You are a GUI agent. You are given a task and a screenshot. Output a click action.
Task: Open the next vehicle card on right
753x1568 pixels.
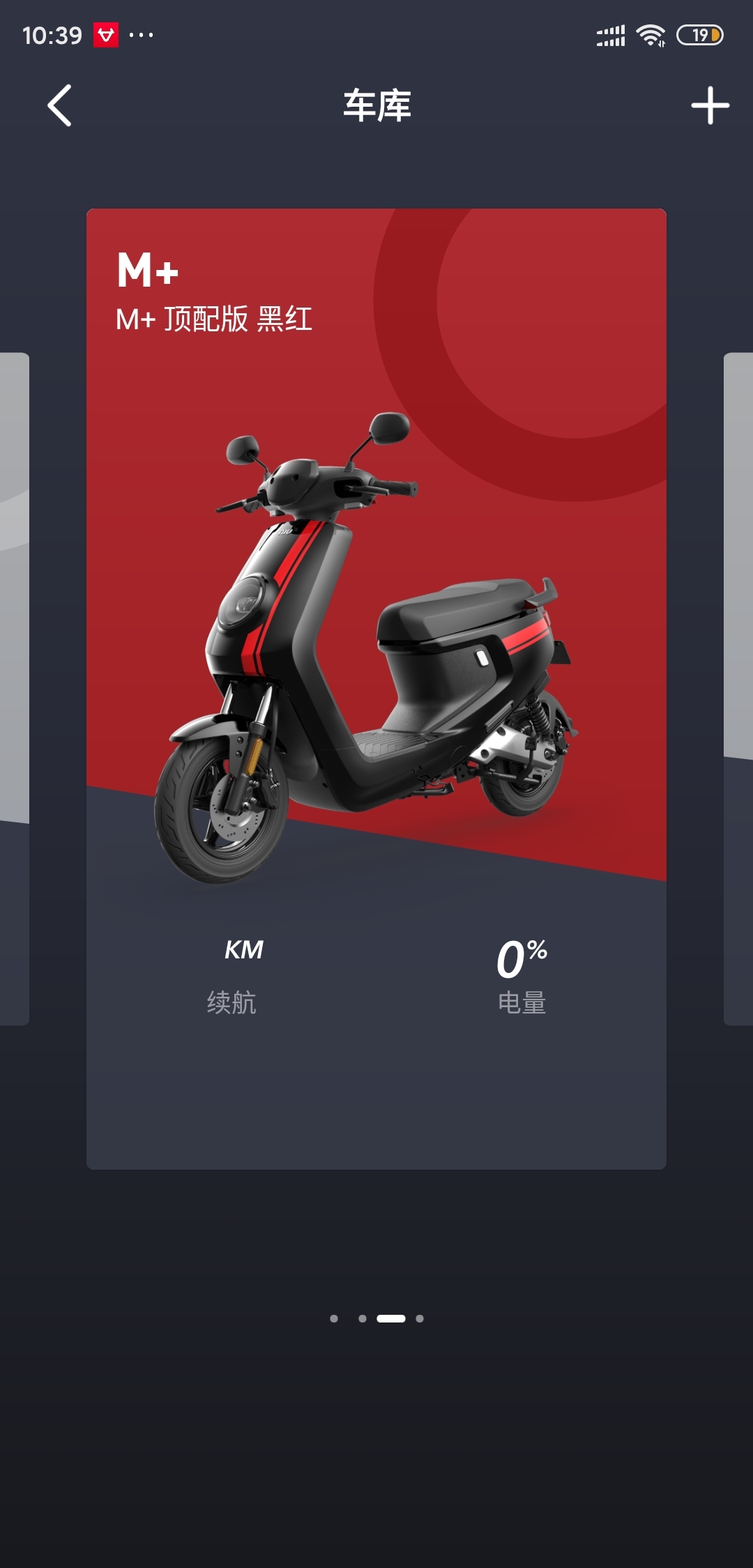[x=738, y=689]
